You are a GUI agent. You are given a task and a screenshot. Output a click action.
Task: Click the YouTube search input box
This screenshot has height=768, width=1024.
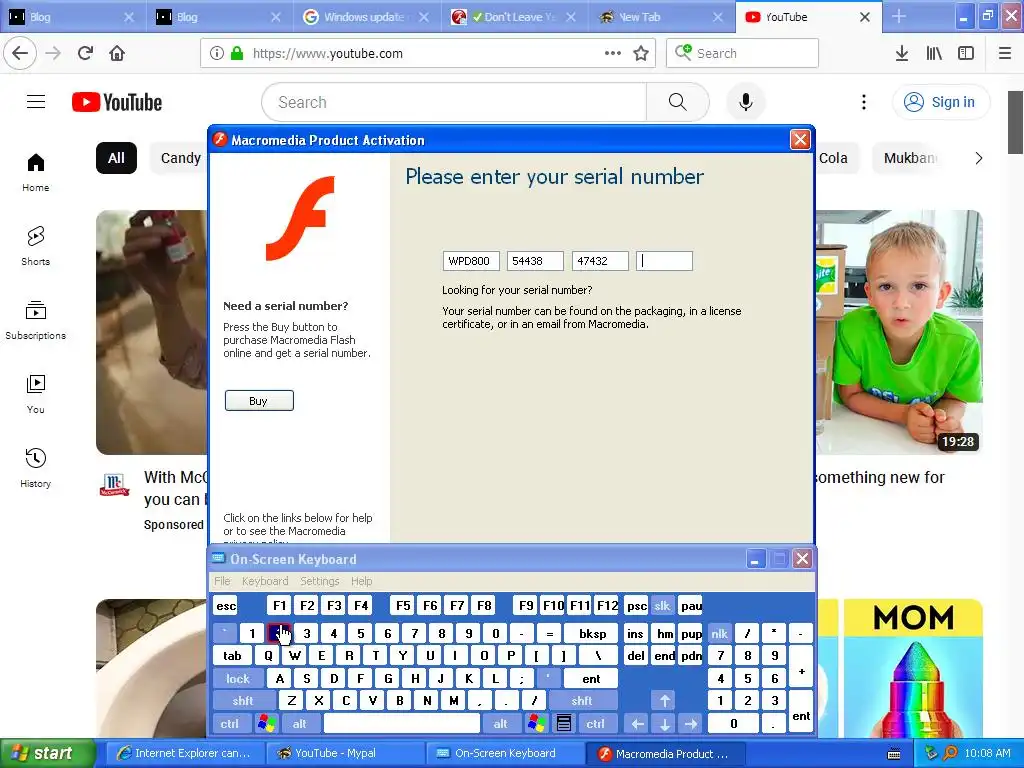pos(455,102)
